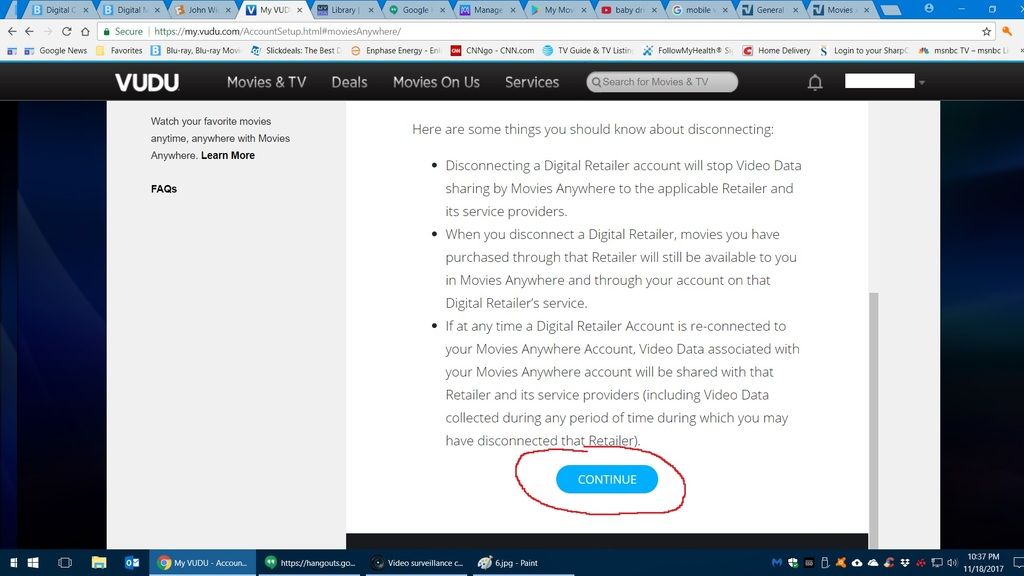View site info via Secure padlock

[123, 31]
